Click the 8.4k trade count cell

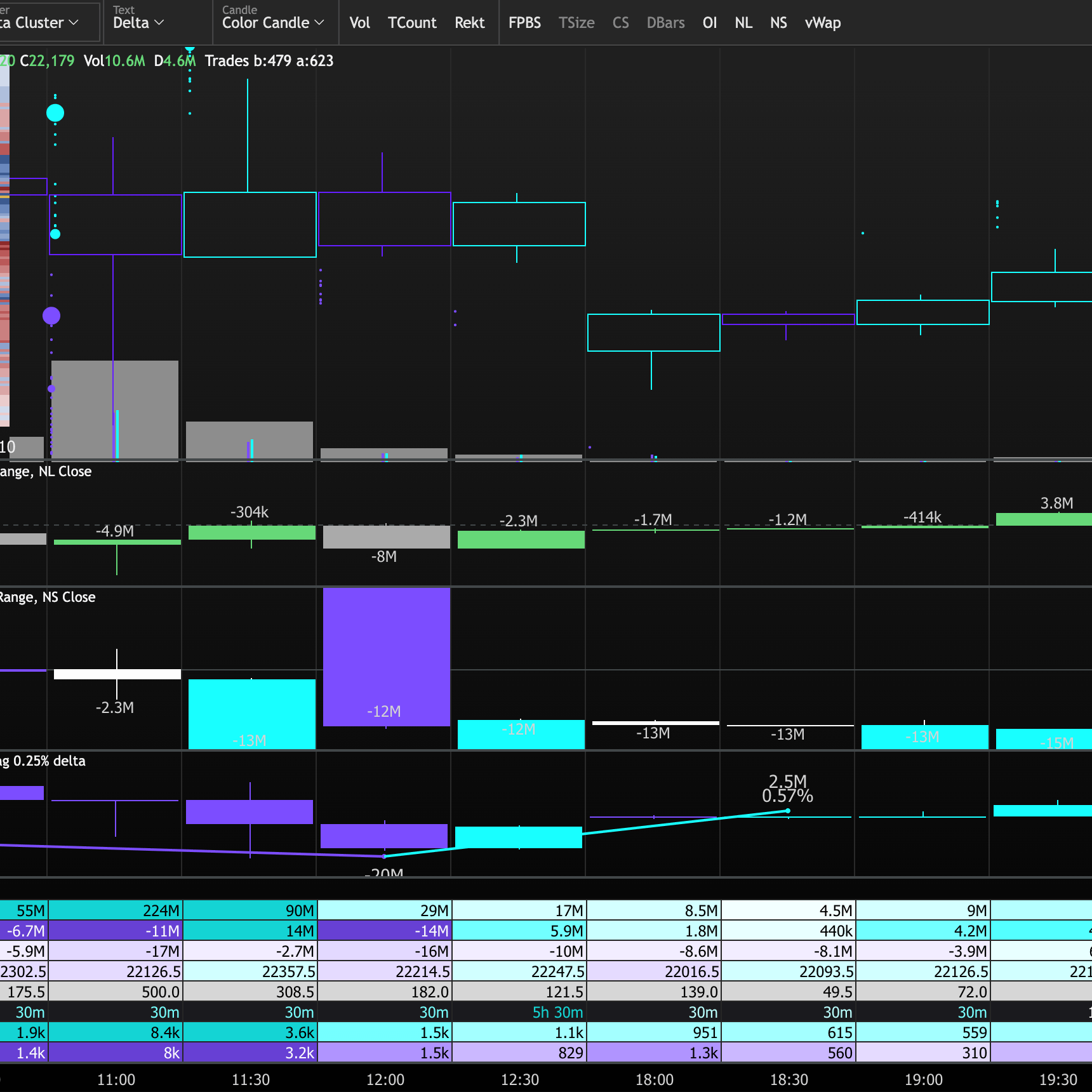[115, 1032]
